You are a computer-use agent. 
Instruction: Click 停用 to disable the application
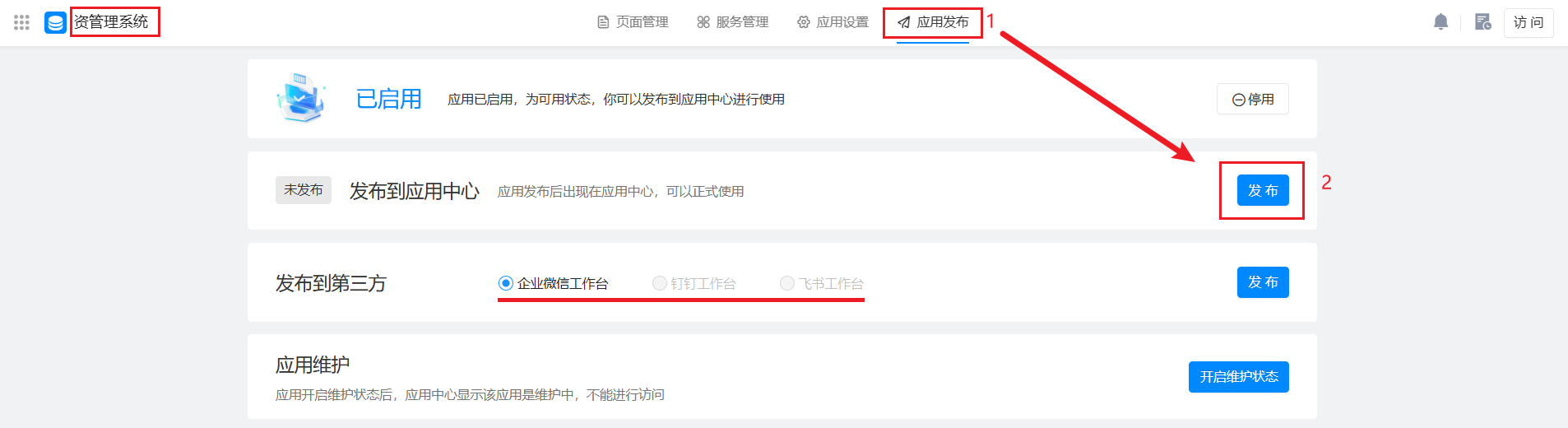click(1253, 99)
